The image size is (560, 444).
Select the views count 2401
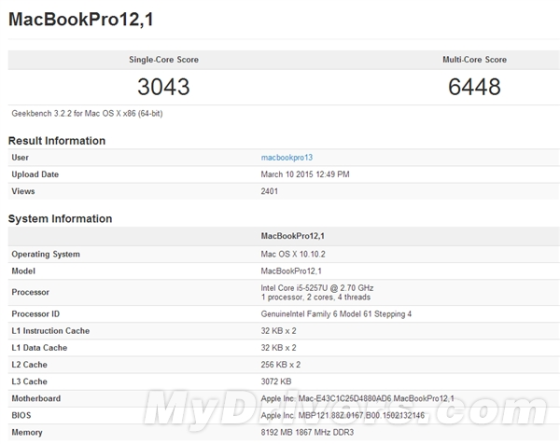269,191
